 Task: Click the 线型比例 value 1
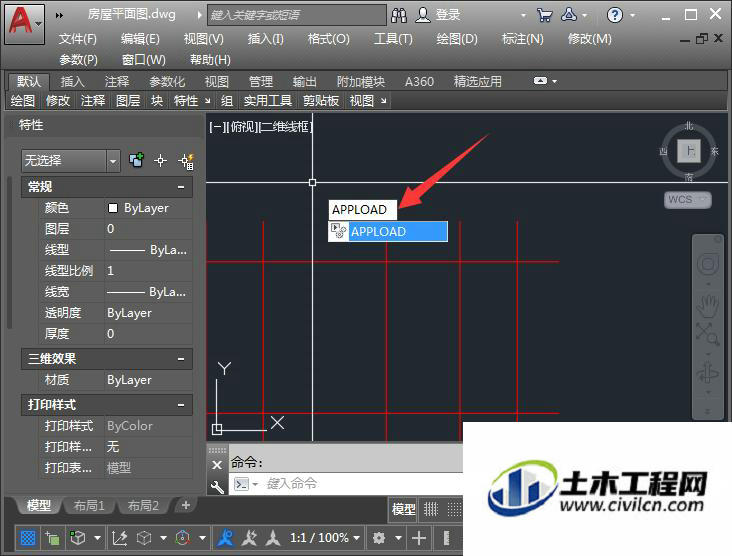click(111, 271)
